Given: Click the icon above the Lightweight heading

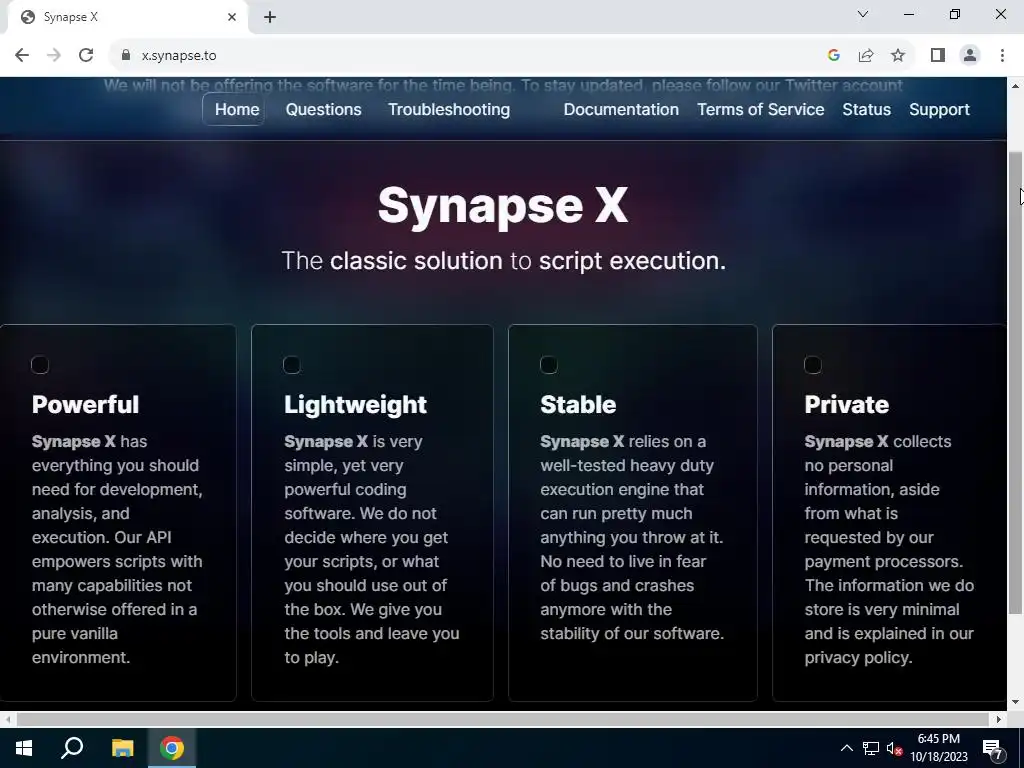Looking at the screenshot, I should [x=292, y=364].
